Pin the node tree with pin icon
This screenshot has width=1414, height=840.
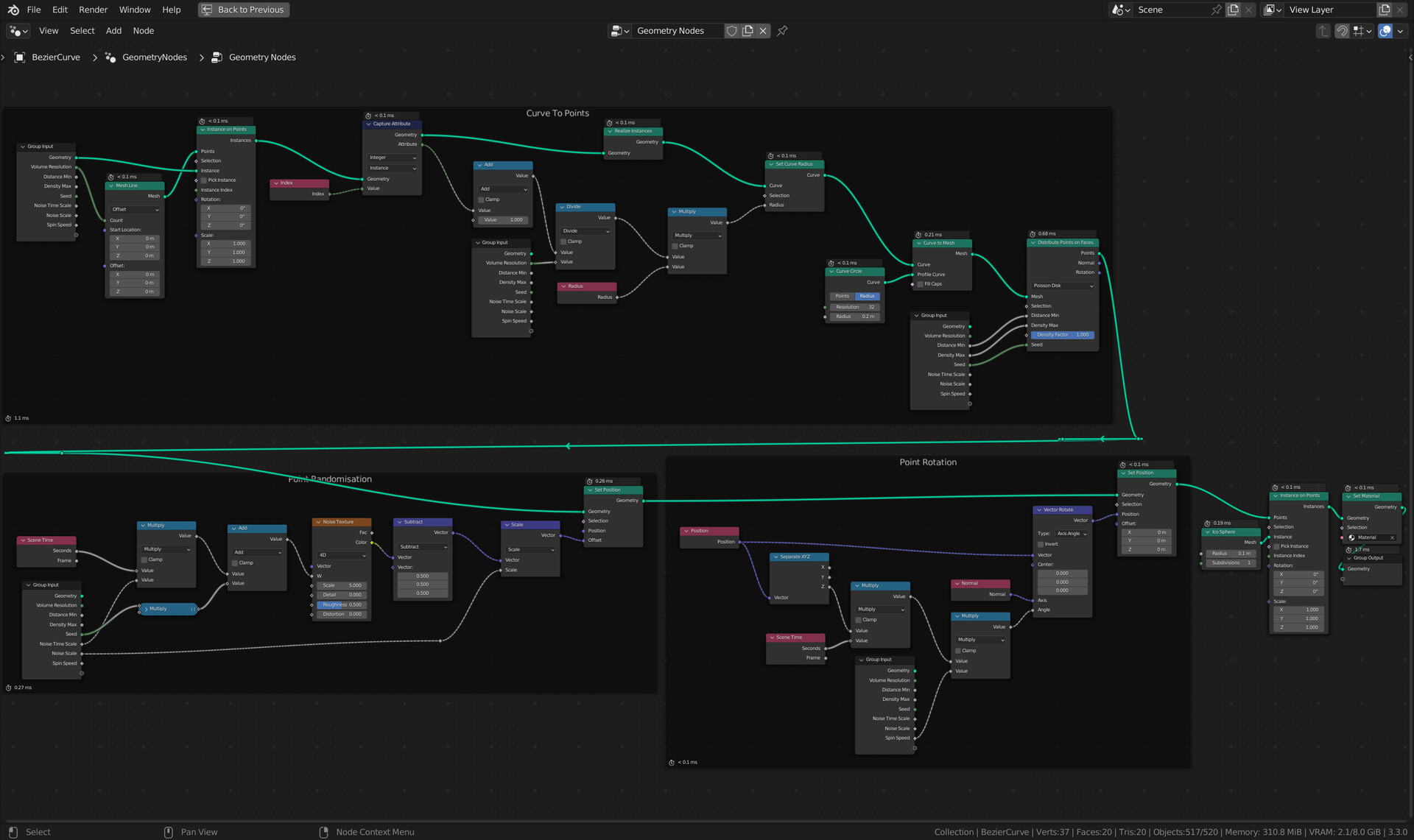(x=782, y=31)
